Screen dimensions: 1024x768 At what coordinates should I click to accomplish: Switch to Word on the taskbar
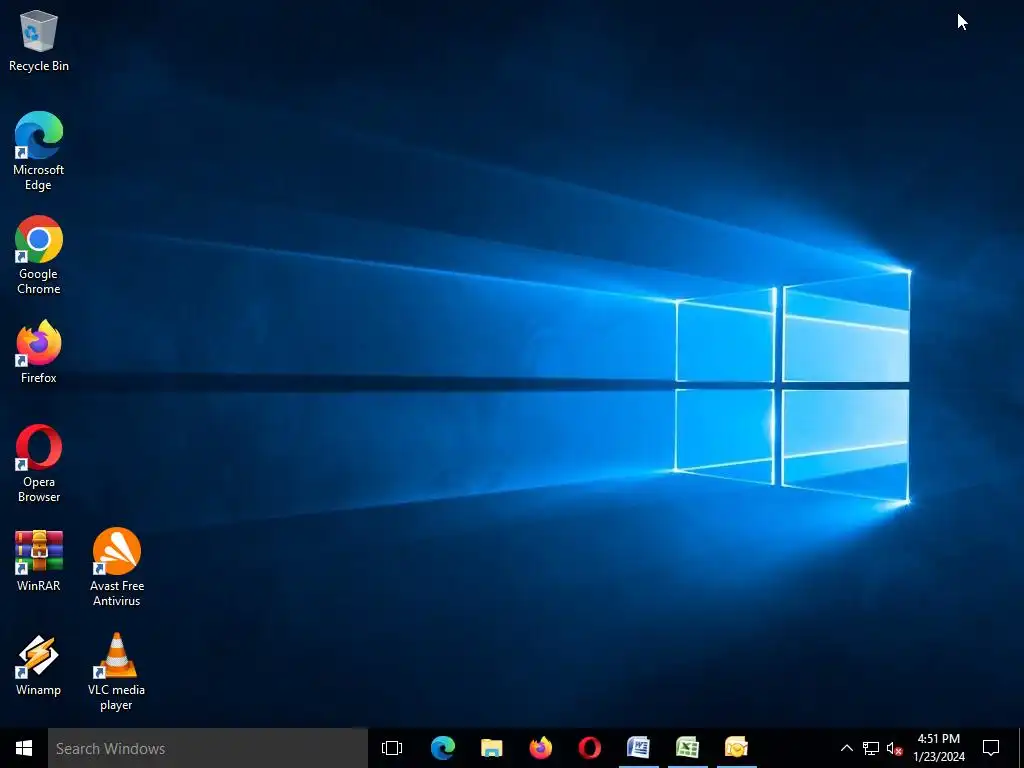[639, 748]
